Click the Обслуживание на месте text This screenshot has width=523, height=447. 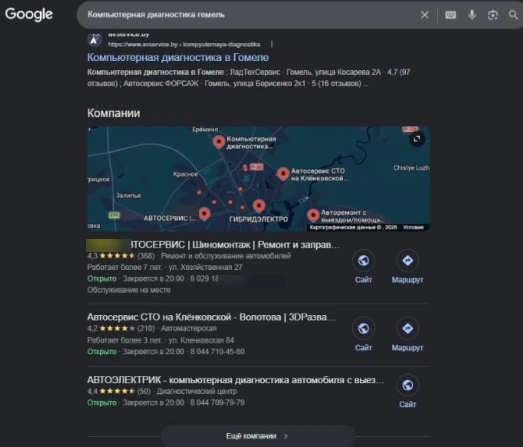click(x=129, y=290)
